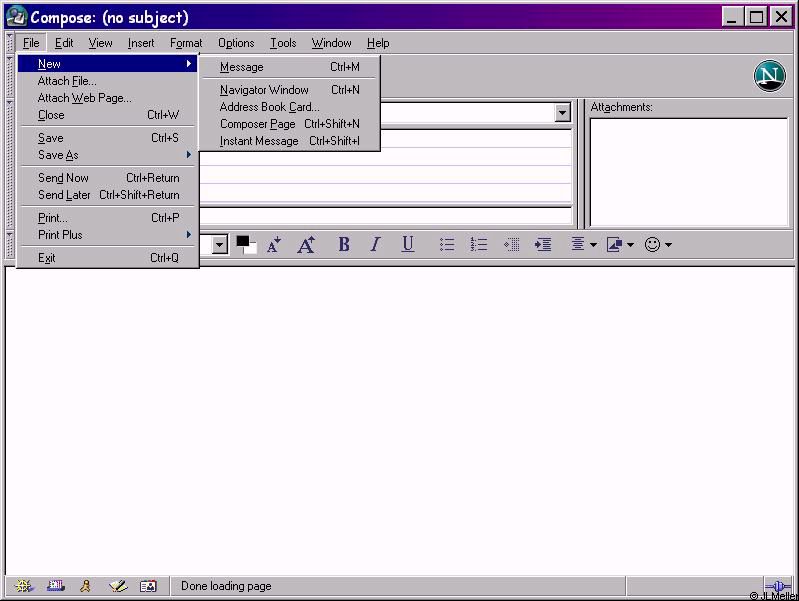Select New in the File menu
This screenshot has height=601, width=799.
click(x=108, y=64)
